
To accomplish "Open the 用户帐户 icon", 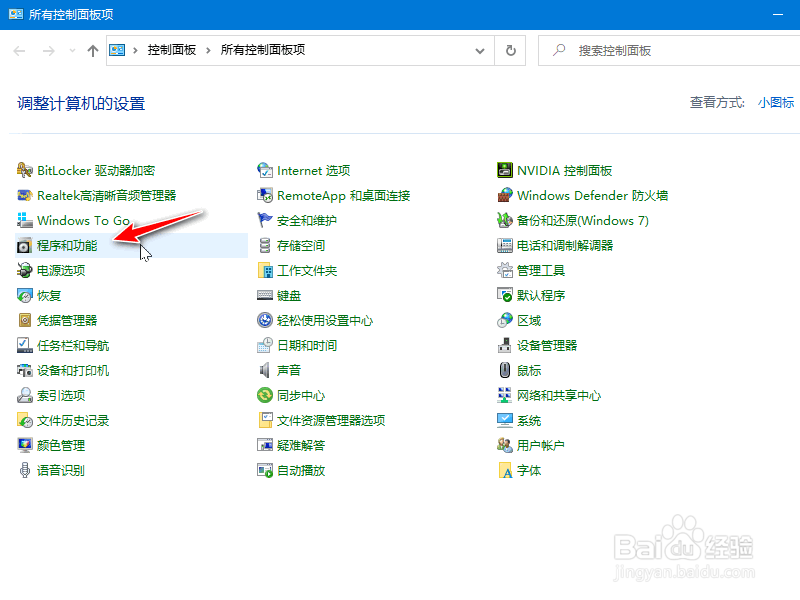I will coord(505,445).
